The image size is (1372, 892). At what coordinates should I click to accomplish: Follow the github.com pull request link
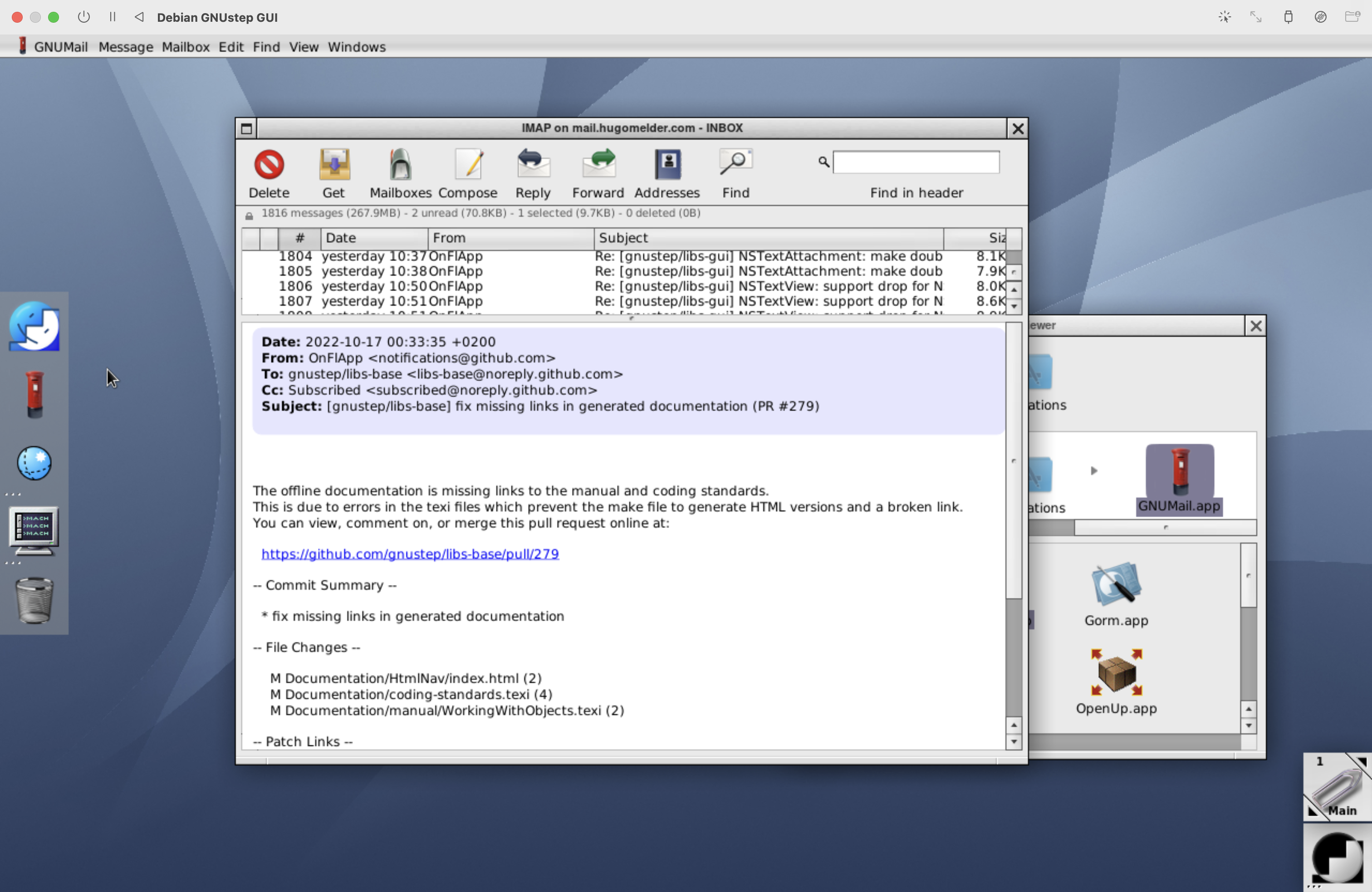(x=409, y=554)
